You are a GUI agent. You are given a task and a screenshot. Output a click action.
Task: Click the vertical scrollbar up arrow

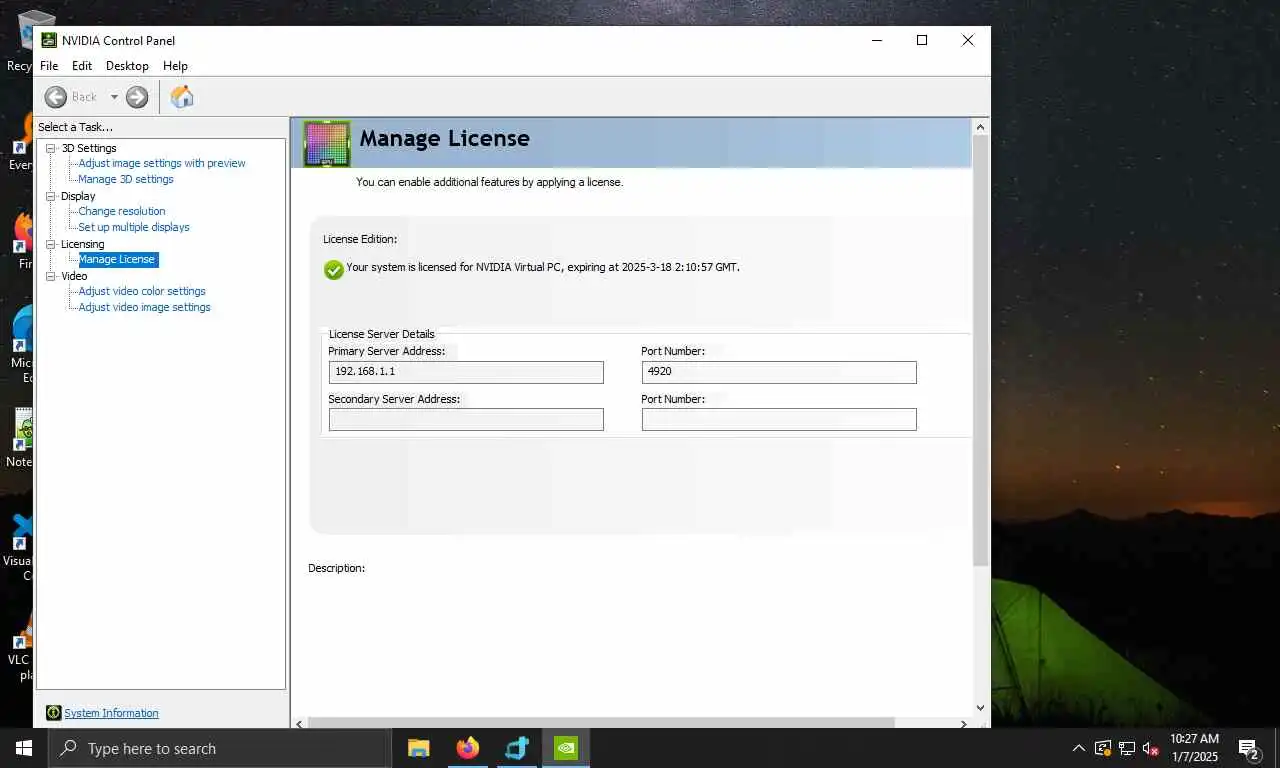click(980, 127)
